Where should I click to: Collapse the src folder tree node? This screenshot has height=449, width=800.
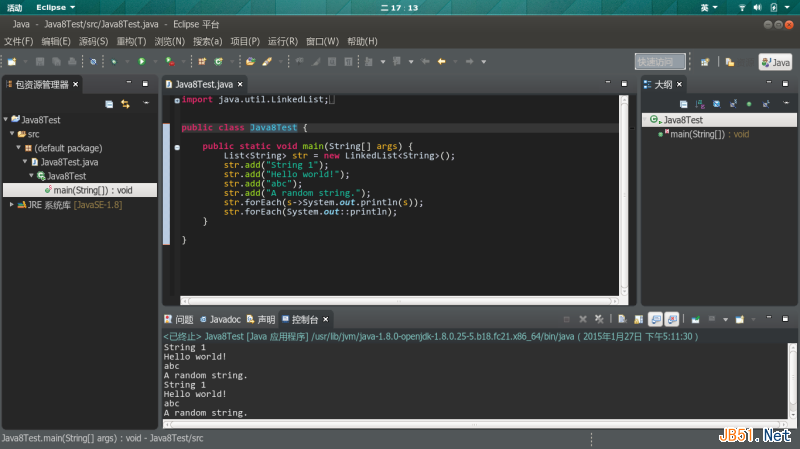pos(11,133)
